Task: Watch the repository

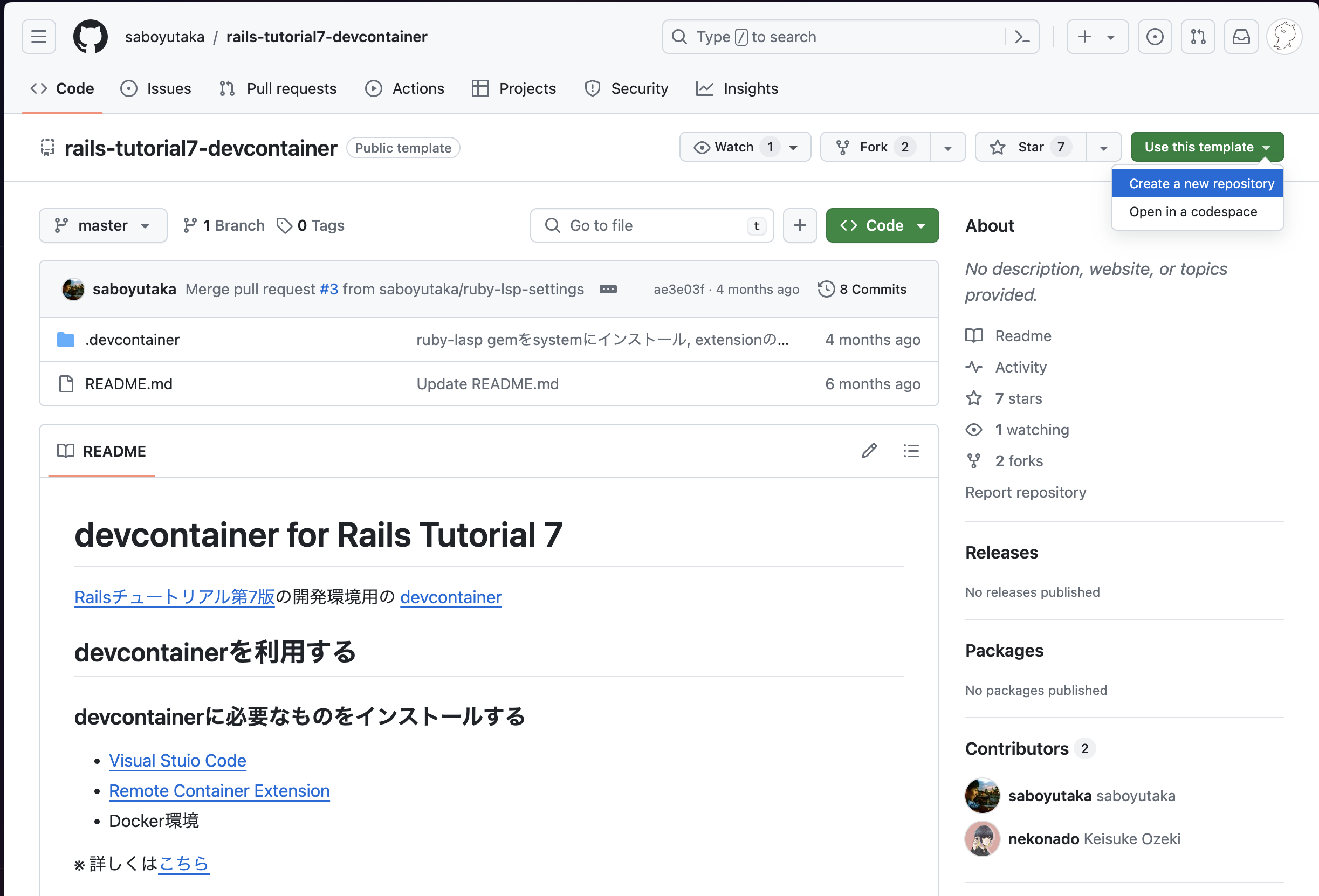Action: click(x=745, y=147)
